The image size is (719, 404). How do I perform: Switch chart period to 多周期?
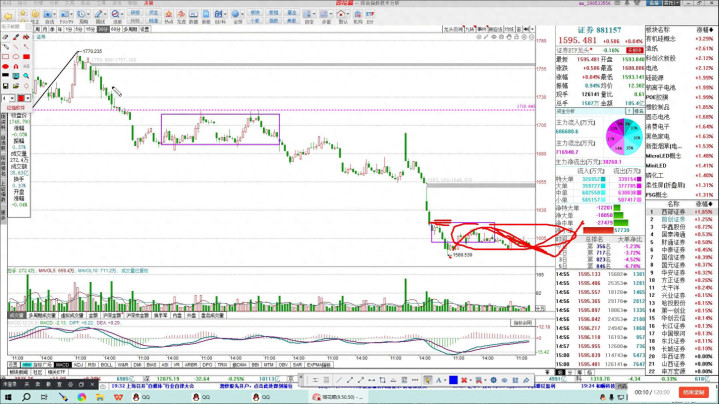click(130, 29)
